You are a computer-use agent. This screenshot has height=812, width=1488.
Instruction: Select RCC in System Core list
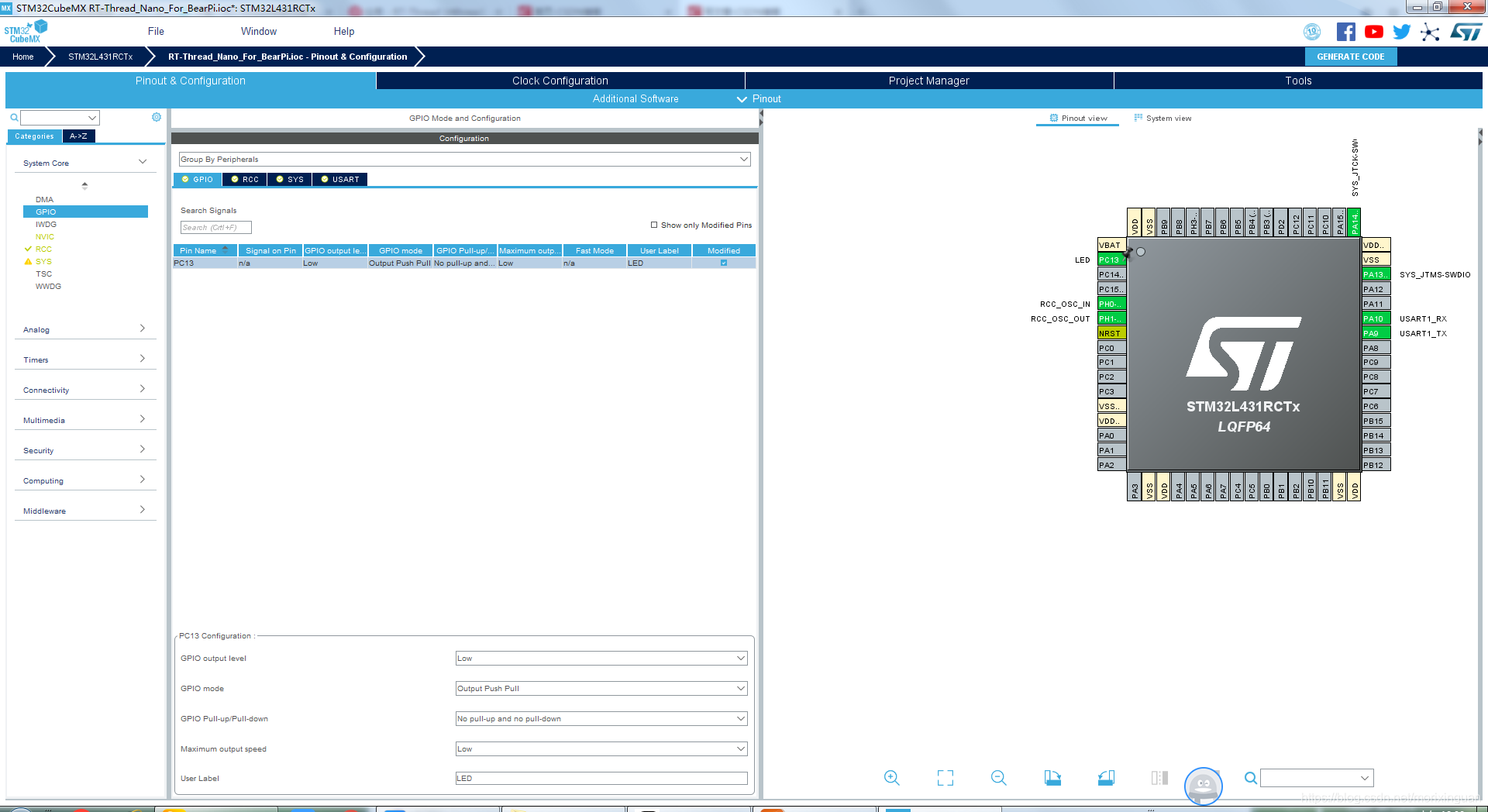[43, 249]
